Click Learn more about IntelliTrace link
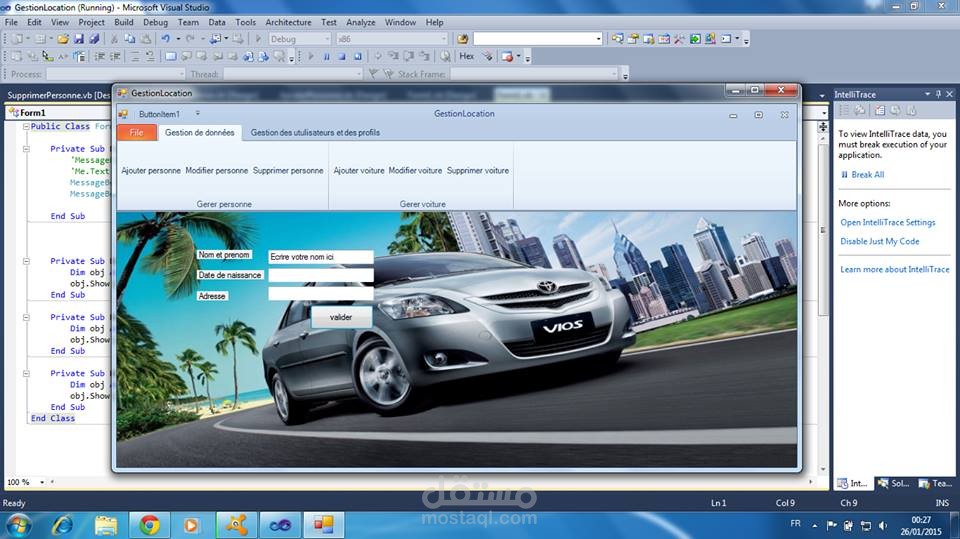This screenshot has width=960, height=539. (x=894, y=269)
